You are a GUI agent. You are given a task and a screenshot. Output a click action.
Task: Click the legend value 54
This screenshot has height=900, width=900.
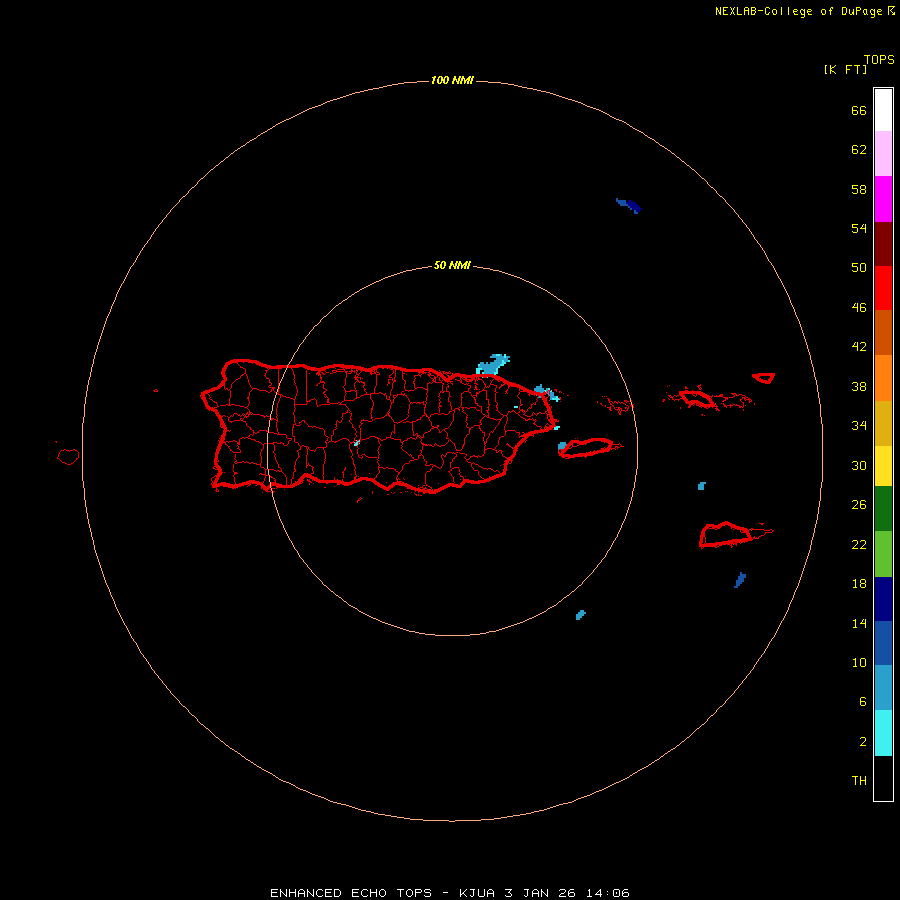click(x=859, y=228)
